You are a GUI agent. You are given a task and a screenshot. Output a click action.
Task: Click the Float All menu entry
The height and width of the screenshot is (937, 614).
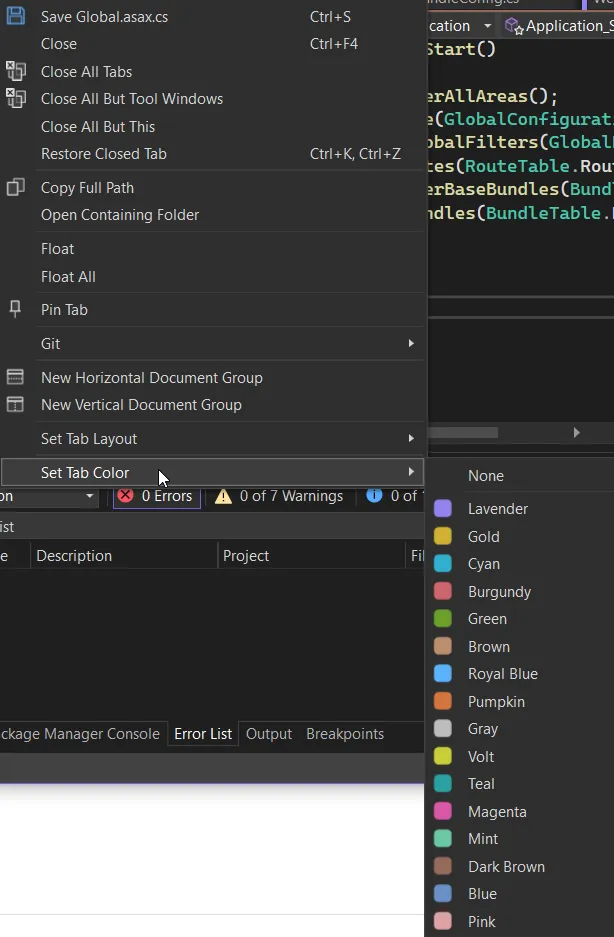tap(68, 276)
